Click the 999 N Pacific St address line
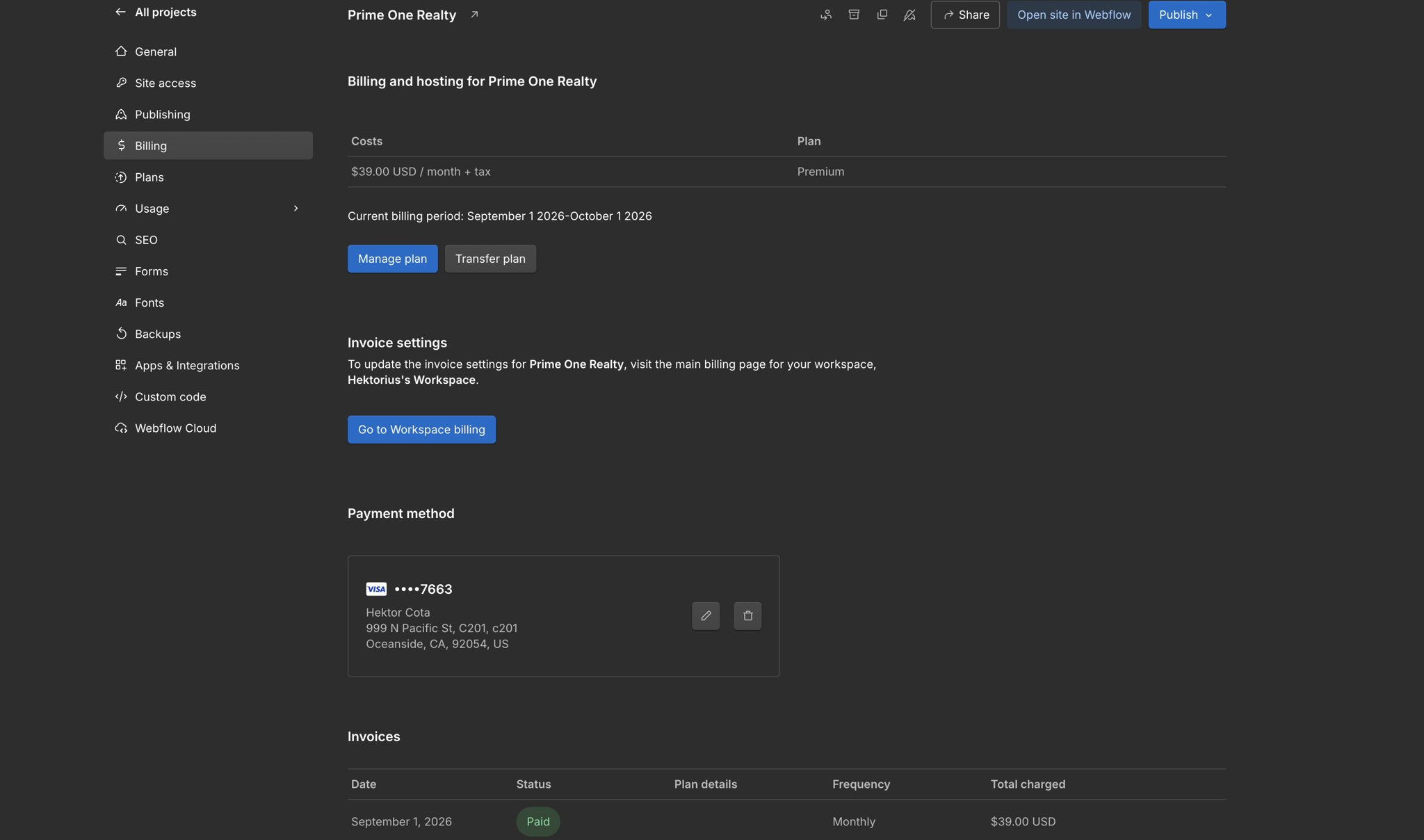Screen dimensions: 1424x840 [442, 628]
